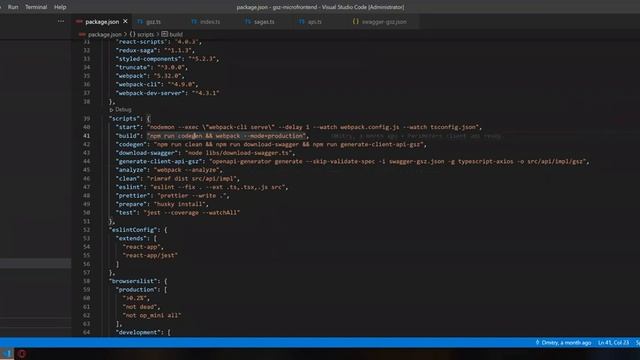
Task: Click the "webpack-dev-server" dependency key
Action: [x=150, y=93]
